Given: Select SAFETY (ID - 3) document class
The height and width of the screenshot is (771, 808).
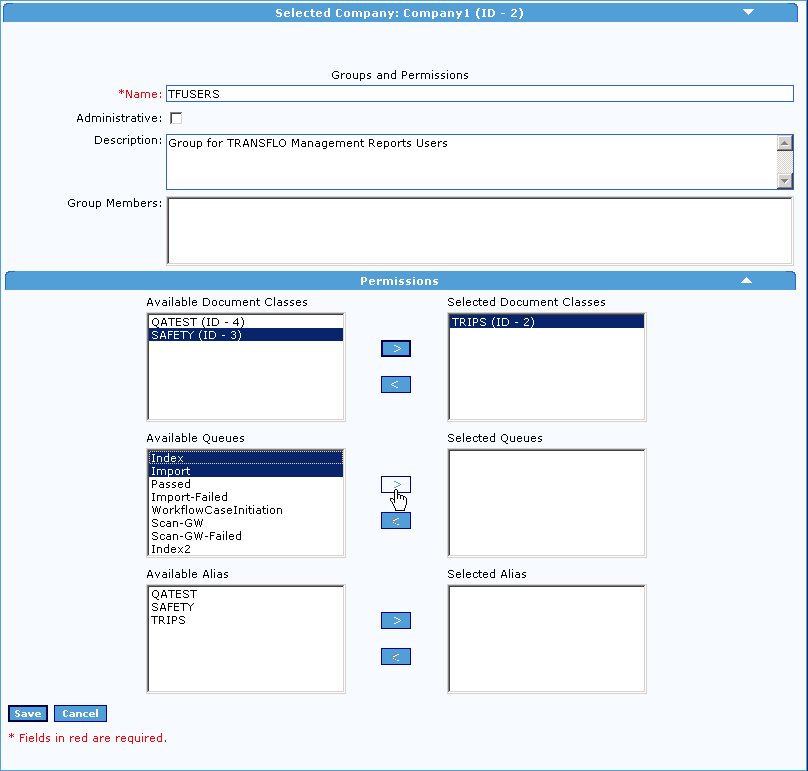Looking at the screenshot, I should (200, 335).
